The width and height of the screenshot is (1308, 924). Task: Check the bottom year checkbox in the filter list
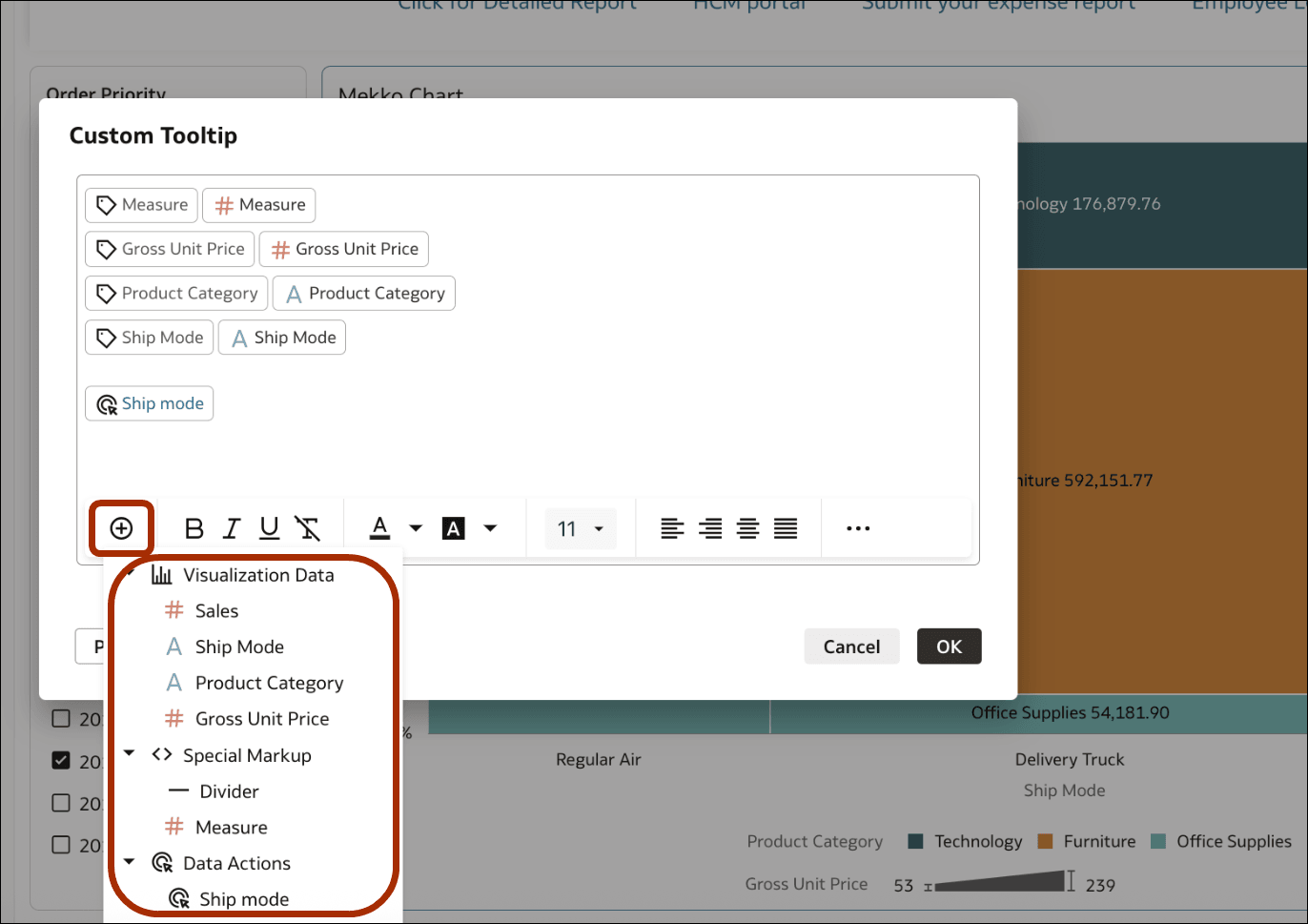[61, 844]
